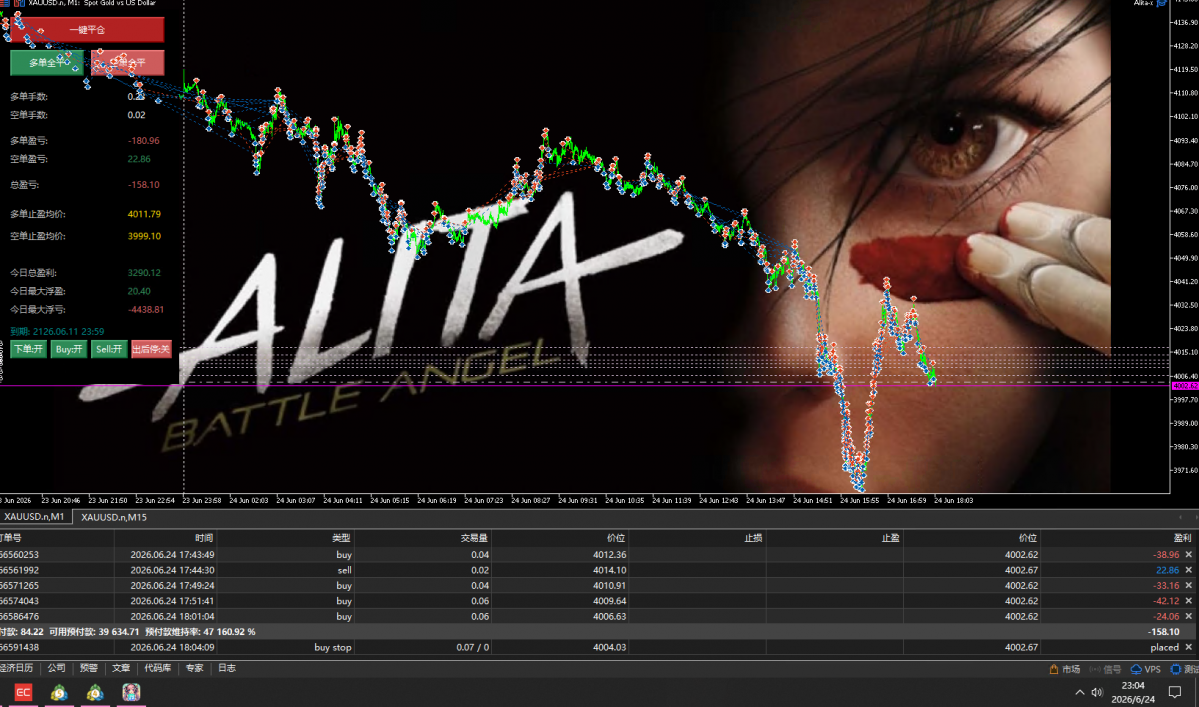Screen dimensions: 1199x707
Task: Open the 日志 journal tab
Action: coord(226,668)
